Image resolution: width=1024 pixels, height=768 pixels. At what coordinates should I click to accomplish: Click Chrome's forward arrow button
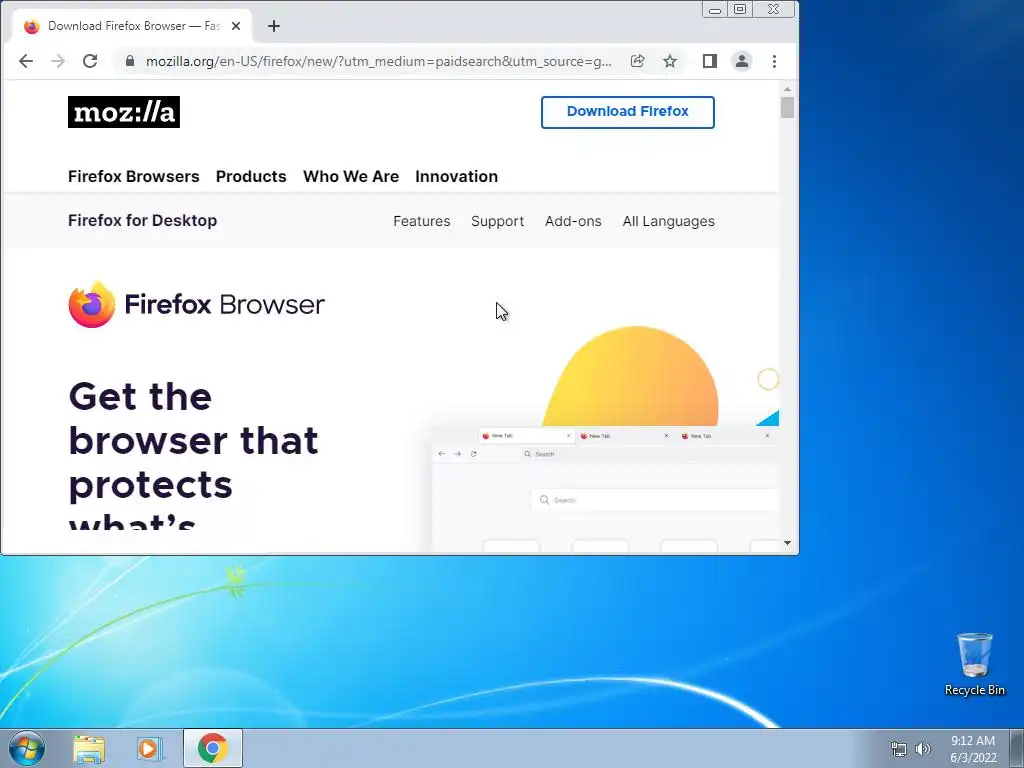click(x=57, y=61)
